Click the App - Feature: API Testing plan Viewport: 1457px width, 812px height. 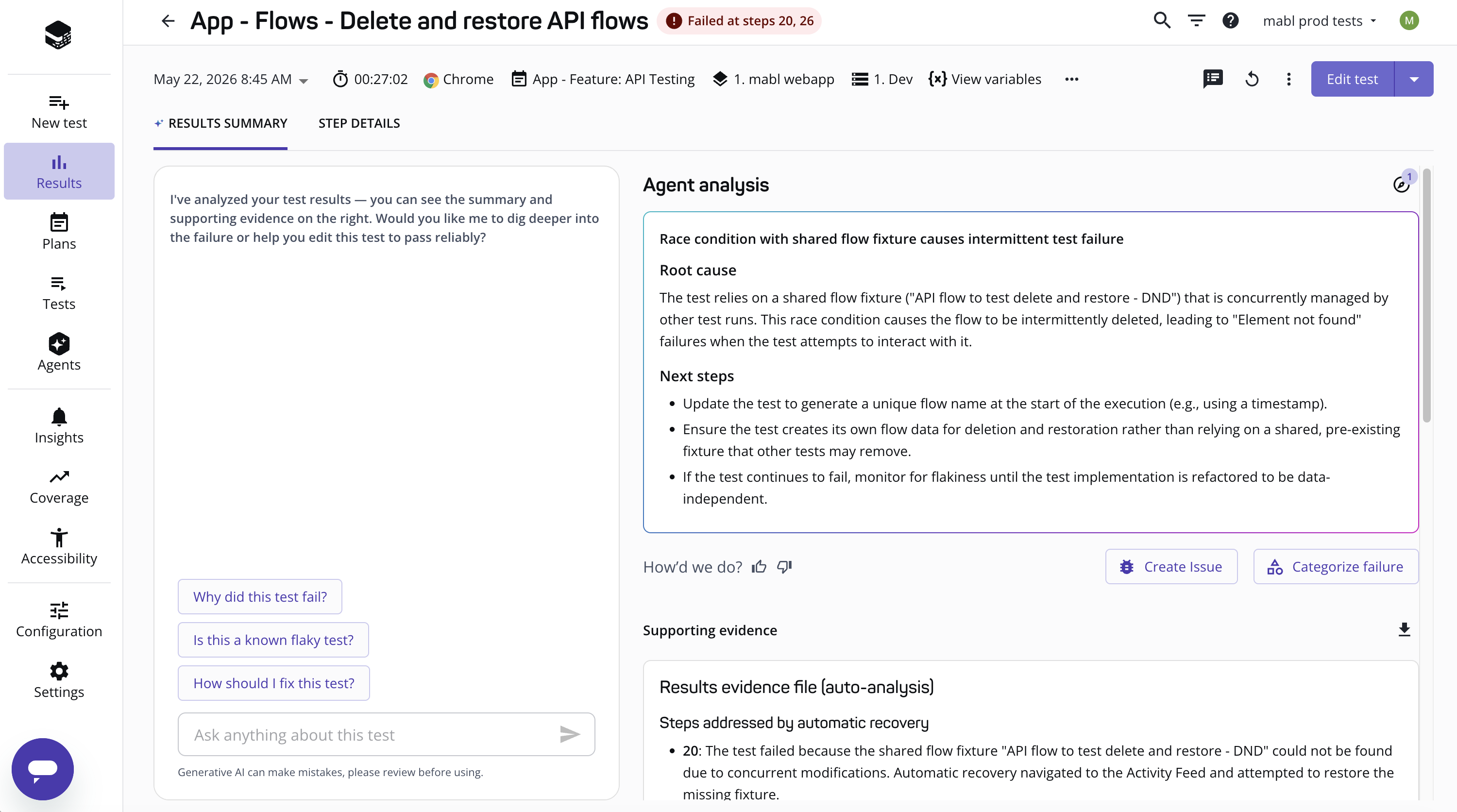click(x=604, y=79)
